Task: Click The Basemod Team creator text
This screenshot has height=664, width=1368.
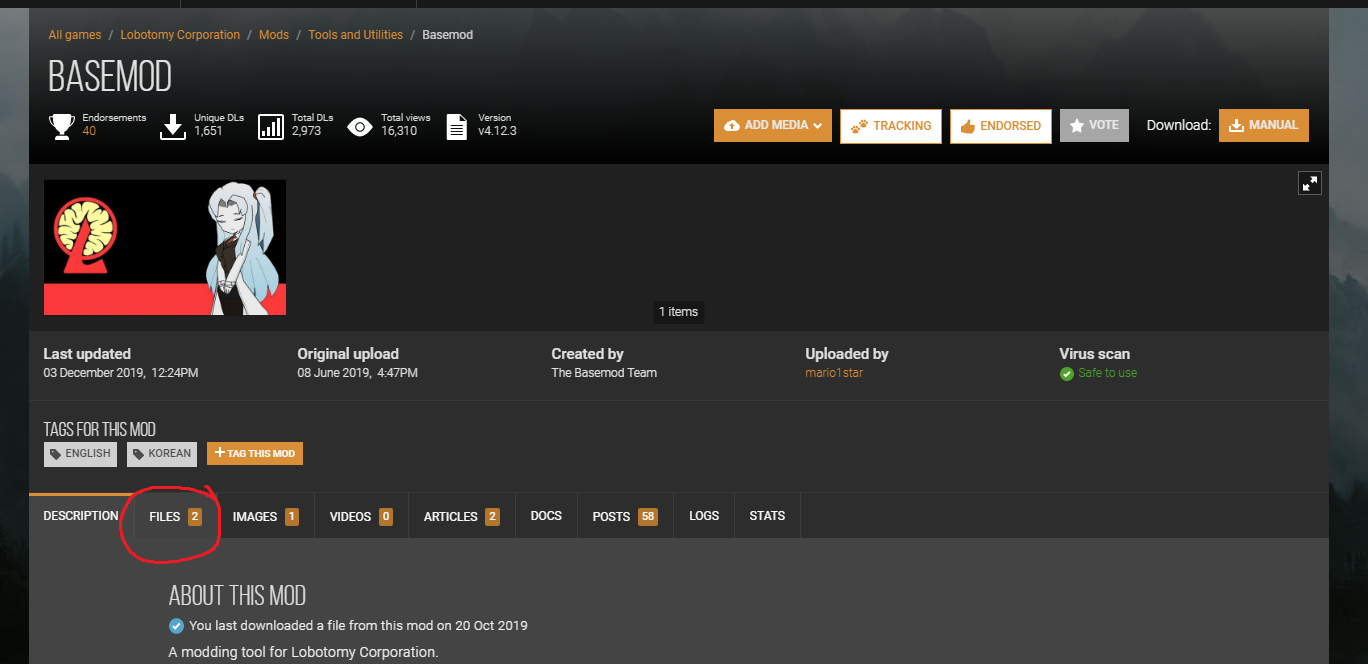Action: [x=604, y=373]
